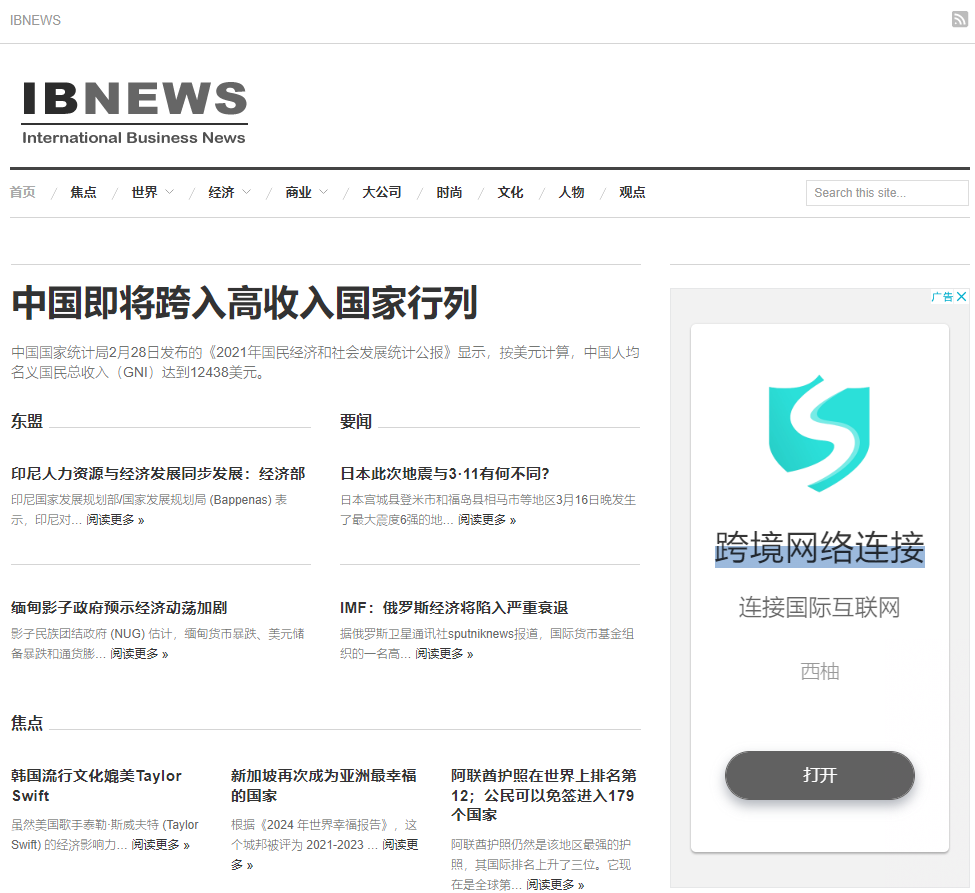Open article 日本此次地震与3·11有何不同
This screenshot has width=975, height=893.
[445, 473]
